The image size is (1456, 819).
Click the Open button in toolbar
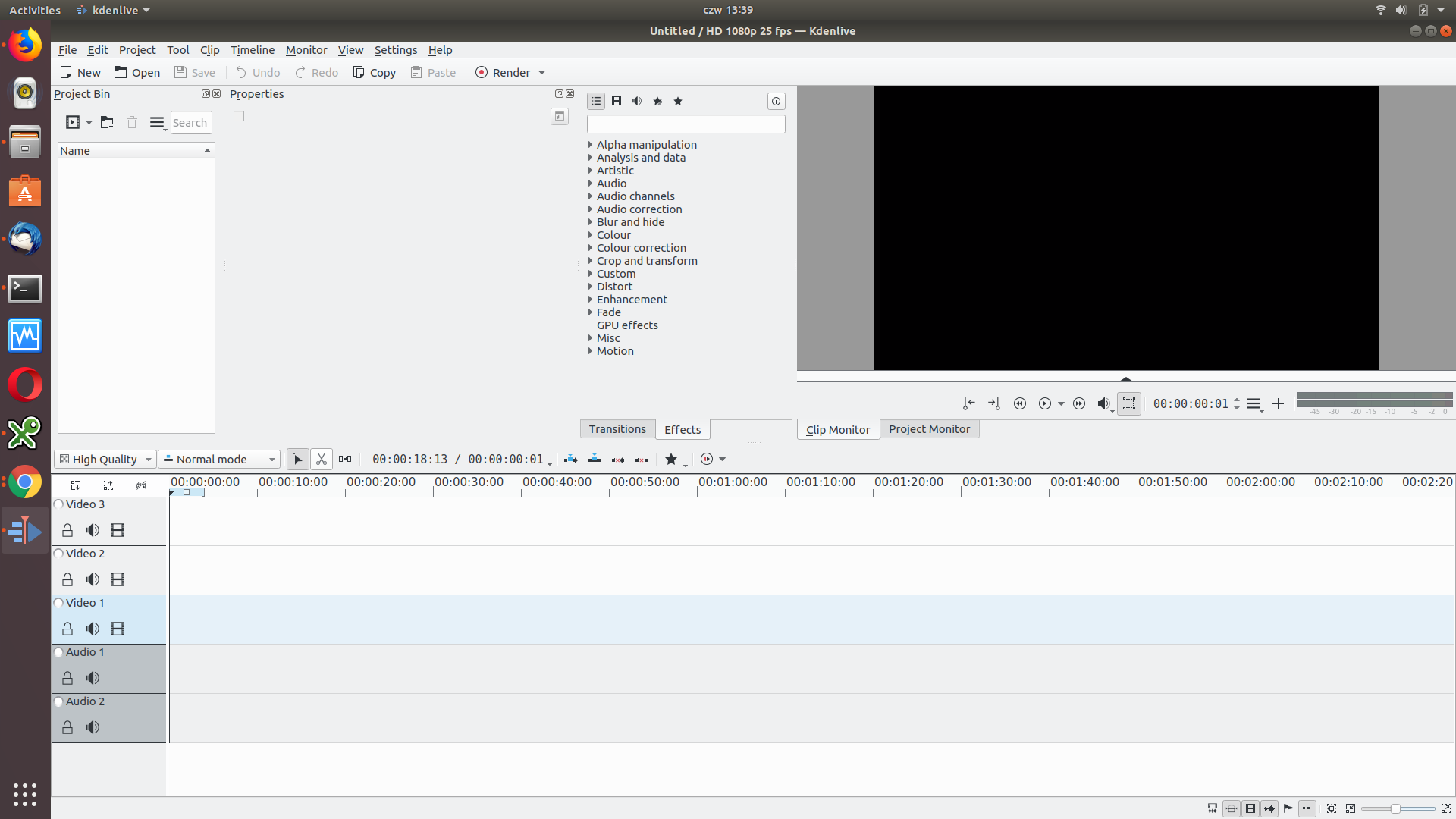pyautogui.click(x=137, y=73)
